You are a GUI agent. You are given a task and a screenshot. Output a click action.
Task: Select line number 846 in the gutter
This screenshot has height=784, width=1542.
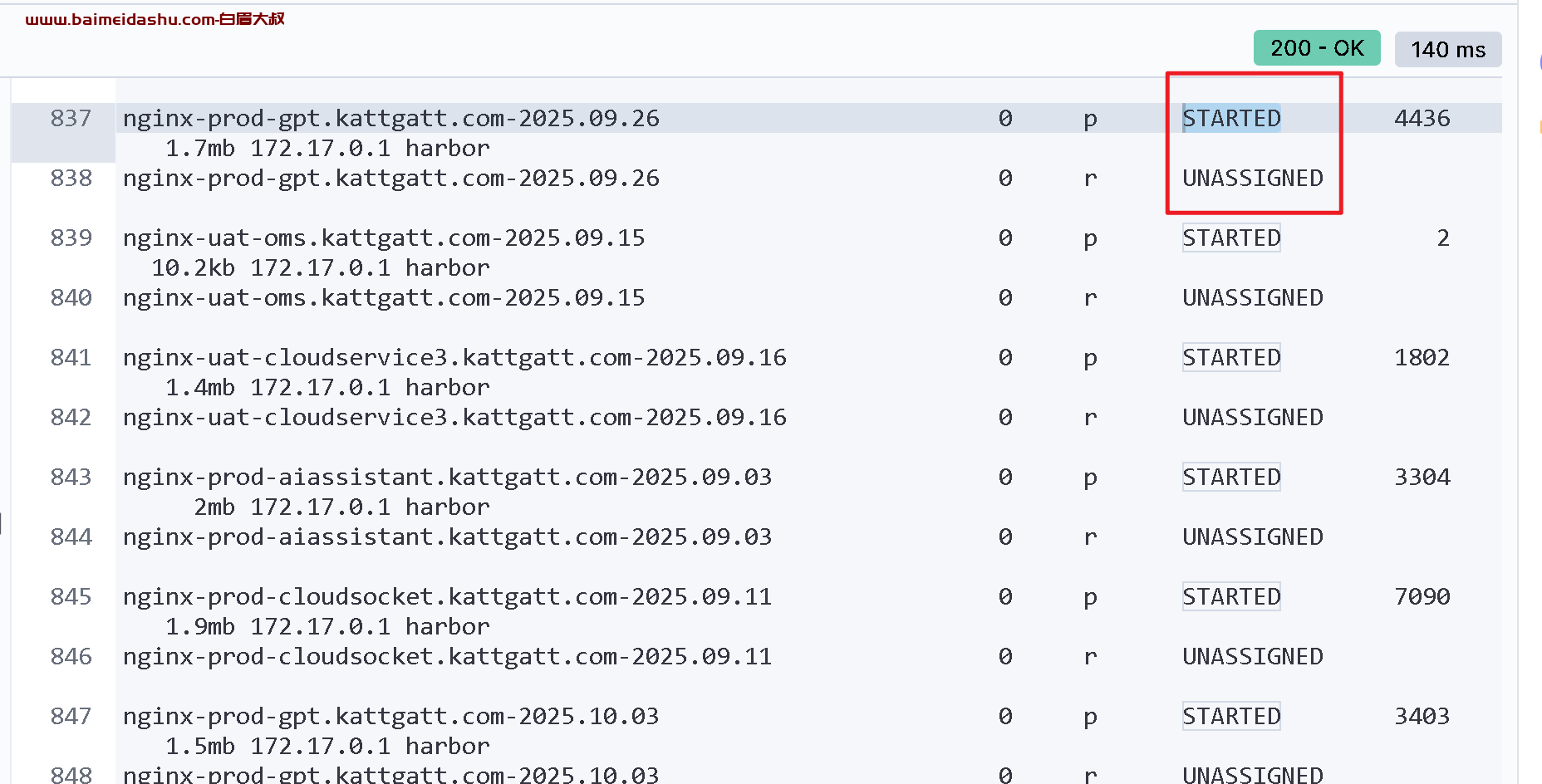(x=71, y=656)
